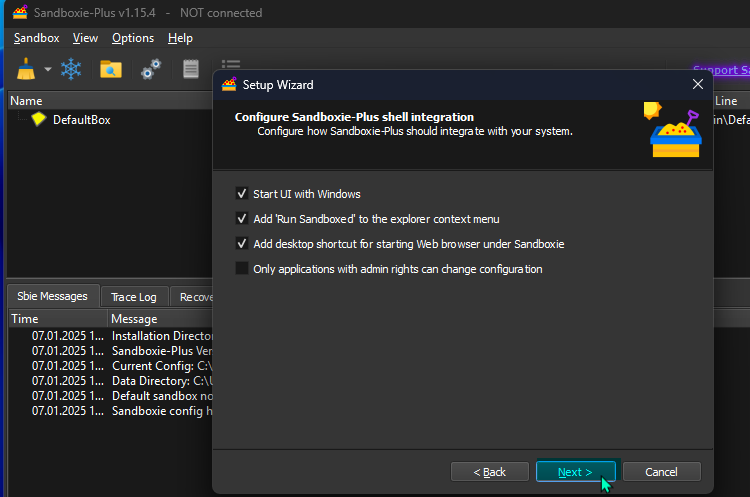Select the 'Installation Directory' message row
The image size is (750, 497).
coord(110,336)
